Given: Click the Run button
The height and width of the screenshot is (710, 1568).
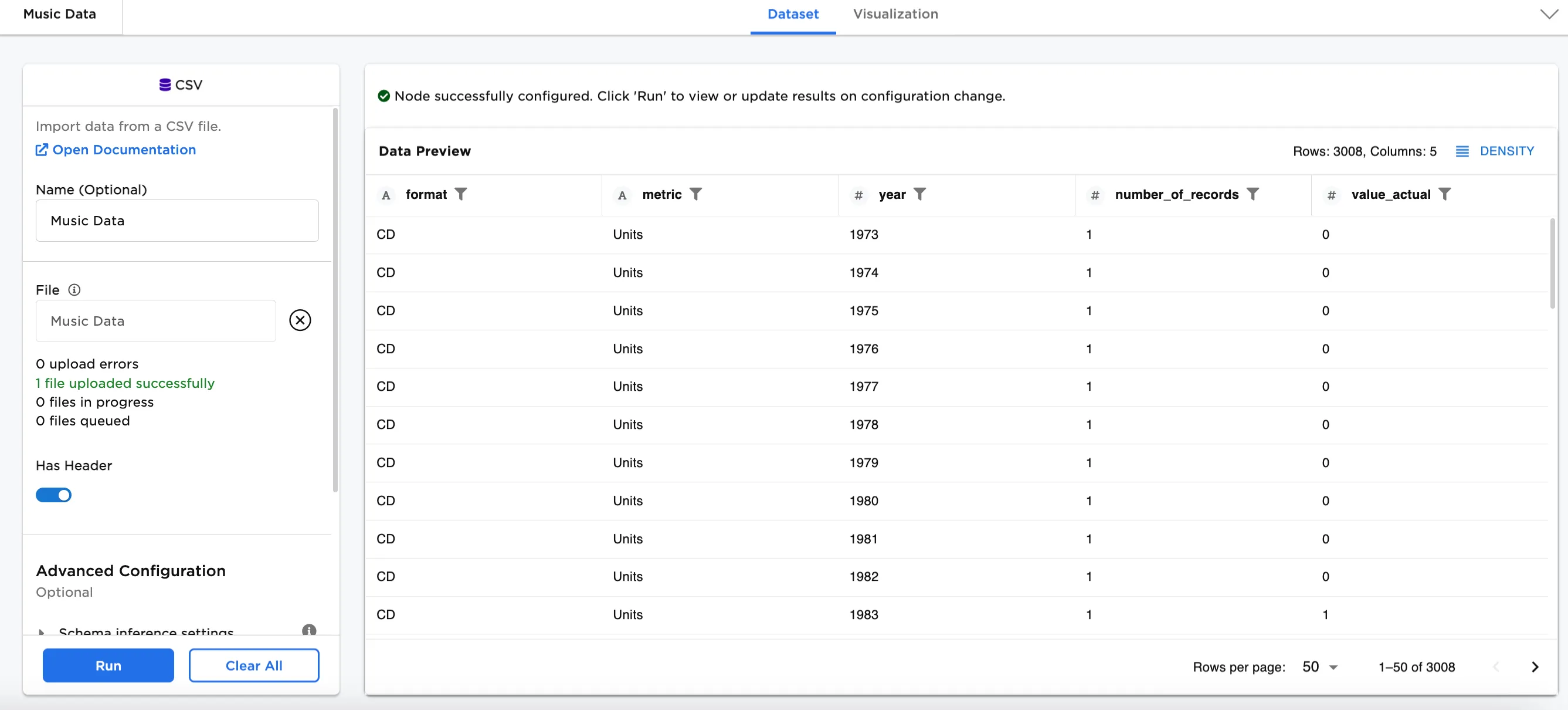Looking at the screenshot, I should click(108, 665).
